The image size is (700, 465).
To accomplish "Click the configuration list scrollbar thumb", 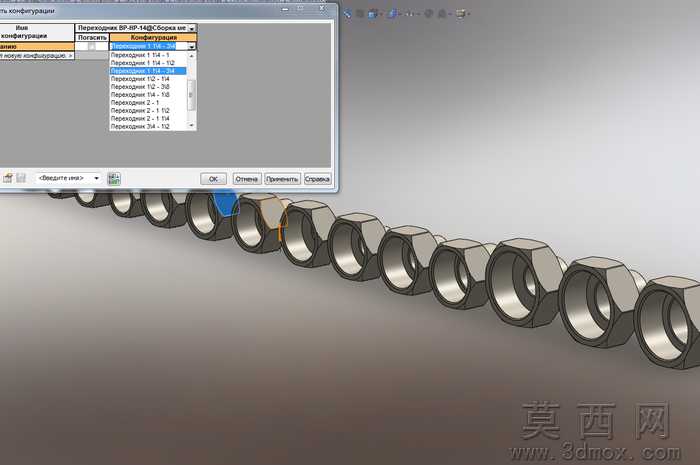I will pyautogui.click(x=192, y=95).
